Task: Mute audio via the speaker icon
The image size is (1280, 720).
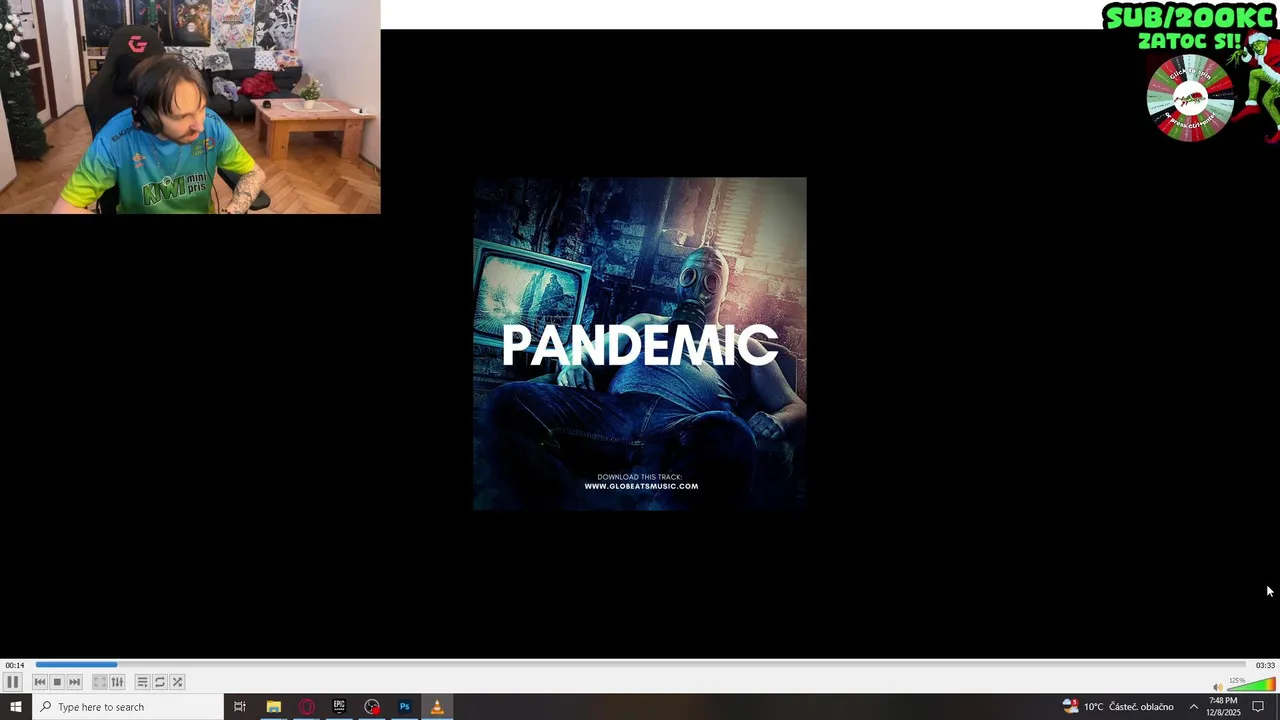Action: click(x=1217, y=686)
